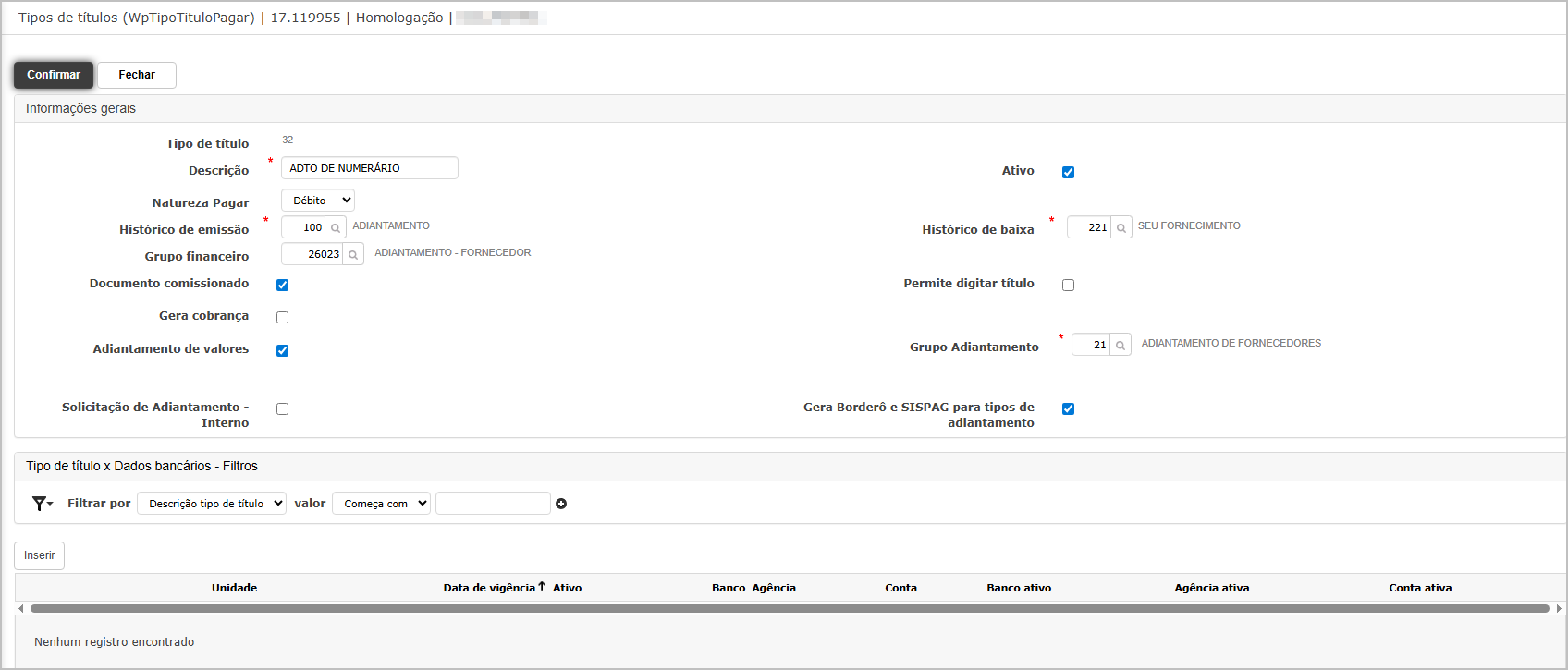Open the Natureza Pagar dropdown
This screenshot has width=1568, height=670.
point(317,201)
